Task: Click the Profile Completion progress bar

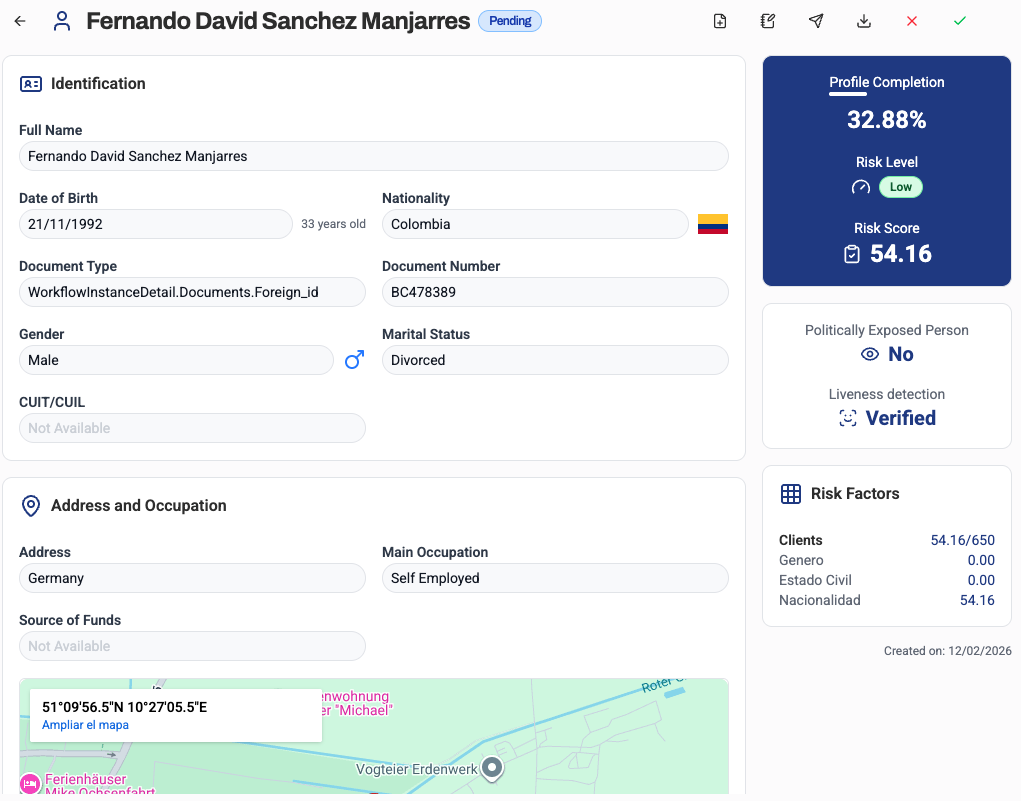Action: tap(848, 95)
